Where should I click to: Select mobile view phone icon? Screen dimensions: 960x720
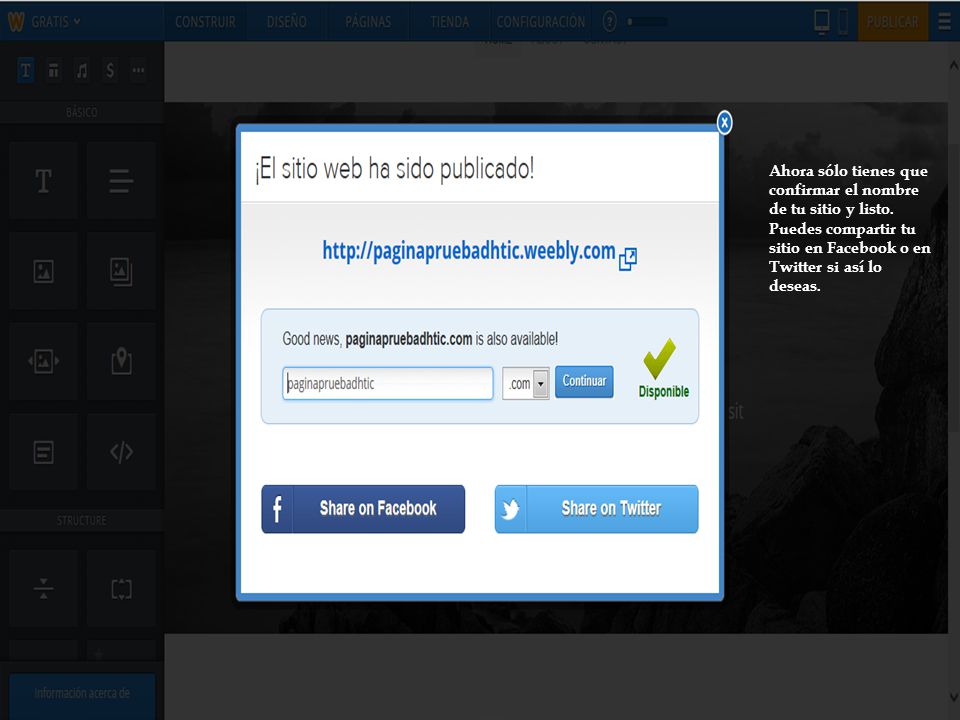pos(843,22)
